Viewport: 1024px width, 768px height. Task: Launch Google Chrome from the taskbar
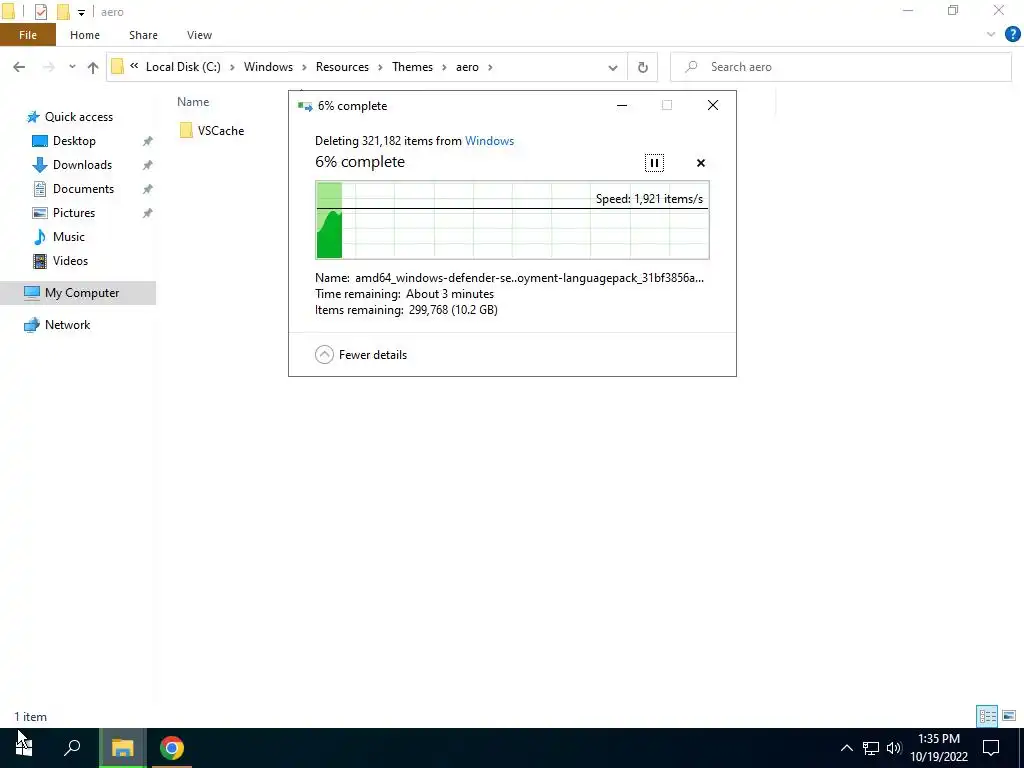[x=172, y=748]
